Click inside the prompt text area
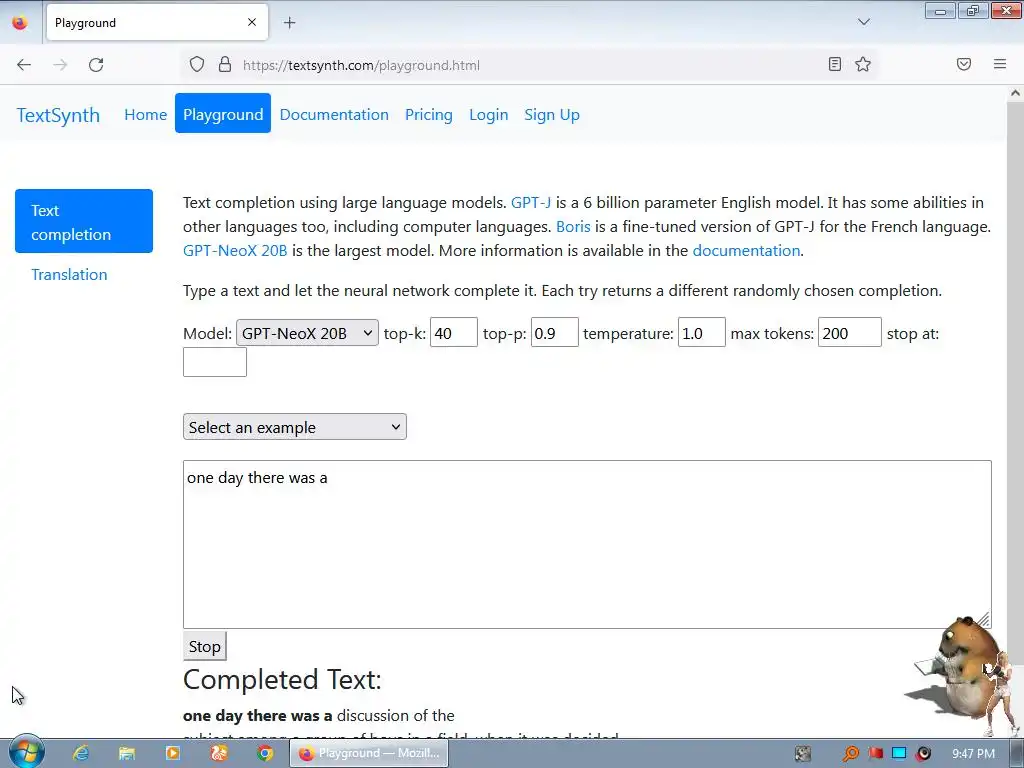Viewport: 1024px width, 768px height. (587, 545)
